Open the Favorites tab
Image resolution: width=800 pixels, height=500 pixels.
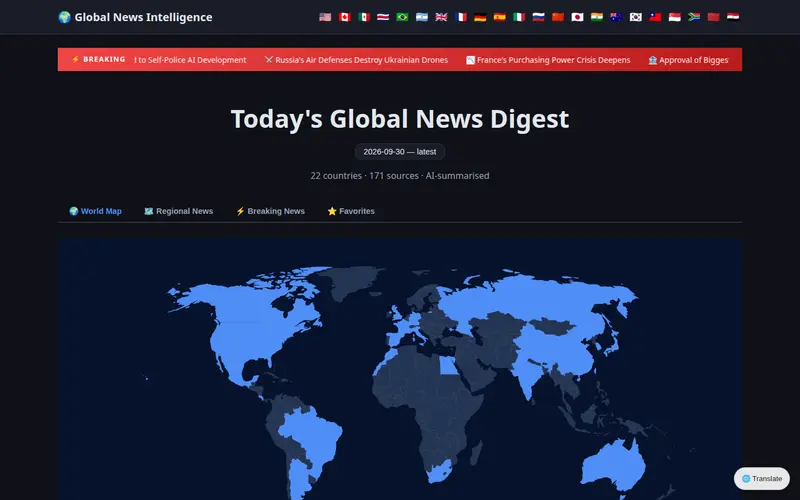tap(351, 211)
